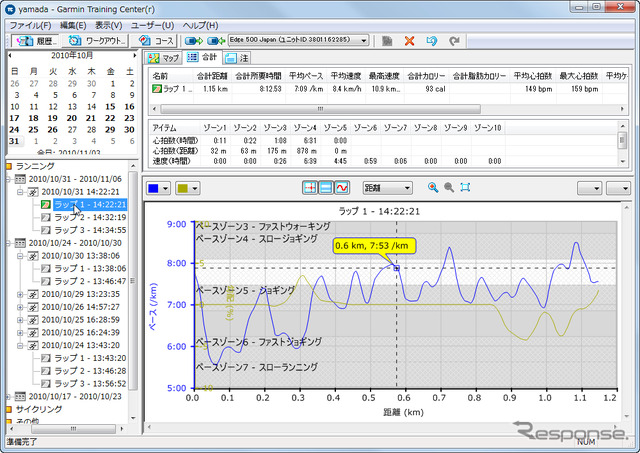Click the activity tree vertical scrollbar

coord(133,281)
